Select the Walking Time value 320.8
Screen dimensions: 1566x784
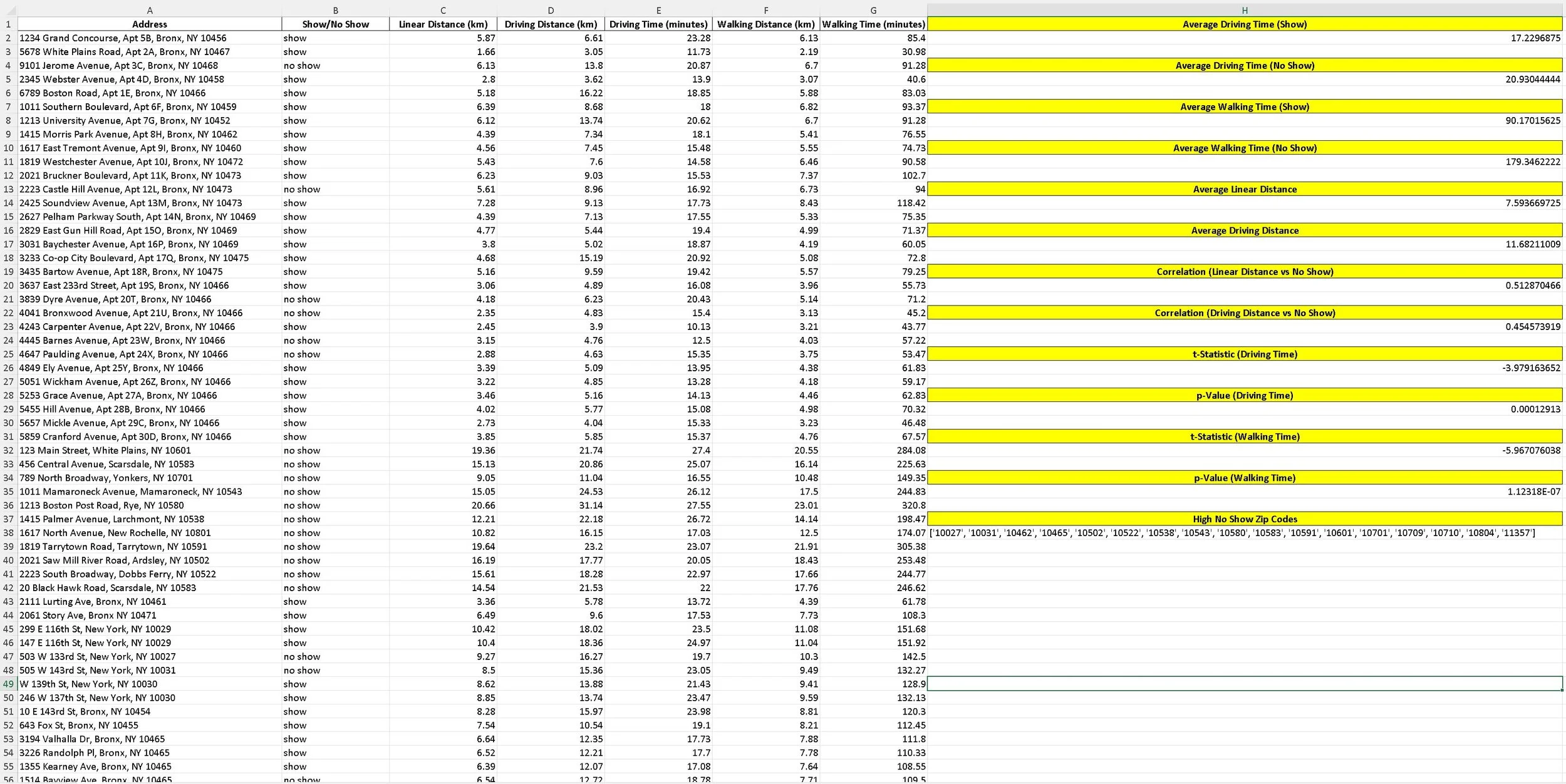tap(913, 505)
